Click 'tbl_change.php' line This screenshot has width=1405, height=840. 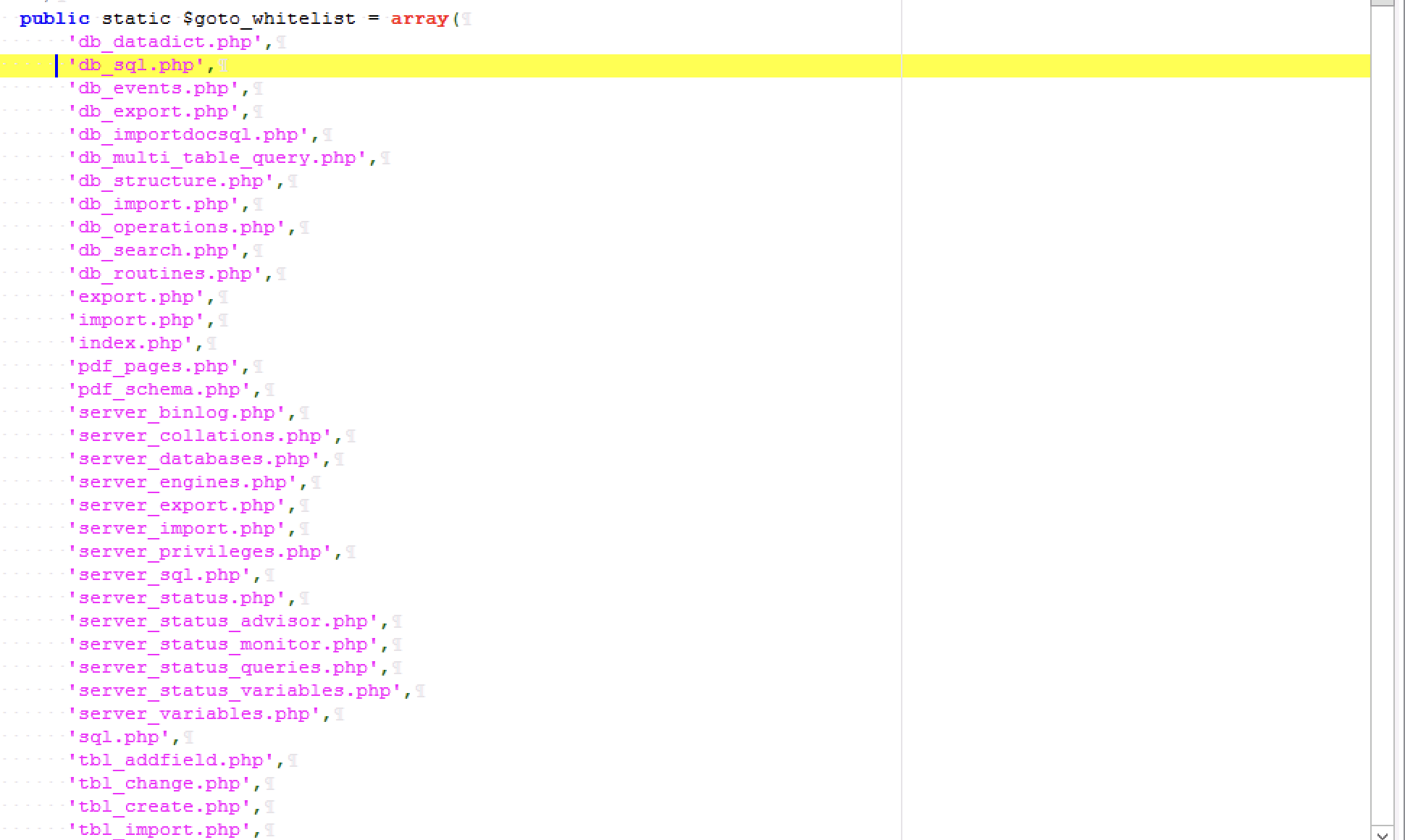coord(159,784)
